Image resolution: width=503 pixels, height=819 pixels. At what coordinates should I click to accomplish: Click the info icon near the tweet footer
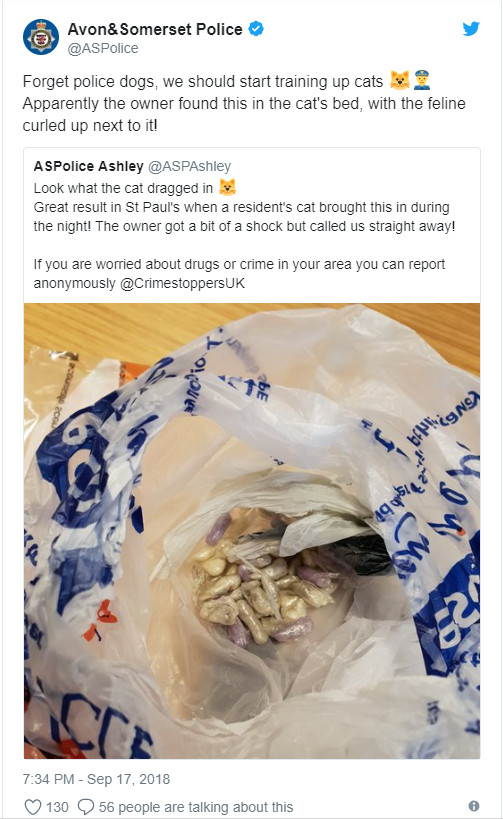[474, 806]
